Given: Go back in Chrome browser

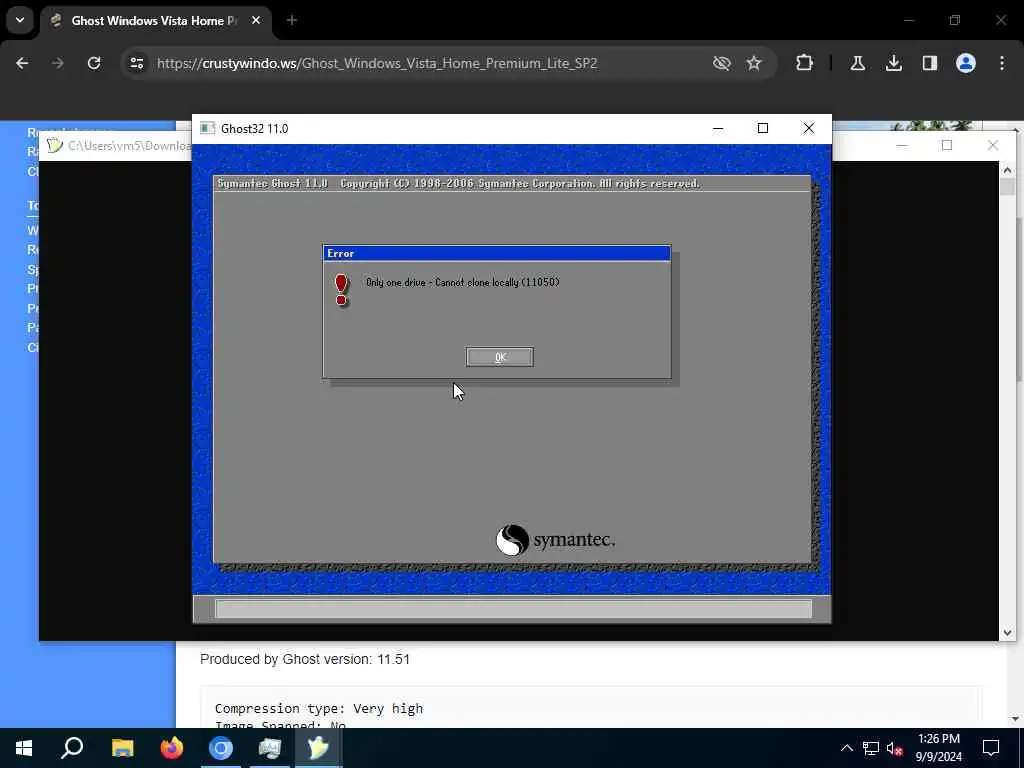Looking at the screenshot, I should 22,63.
